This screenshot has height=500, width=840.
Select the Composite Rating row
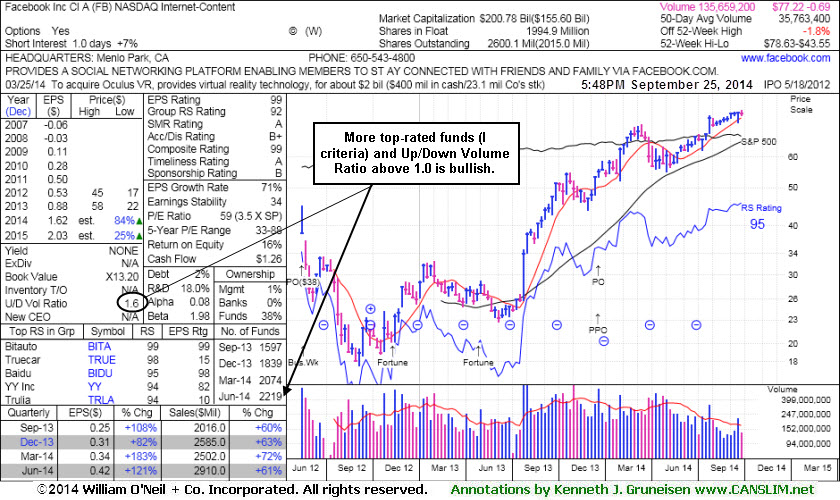tap(215, 149)
